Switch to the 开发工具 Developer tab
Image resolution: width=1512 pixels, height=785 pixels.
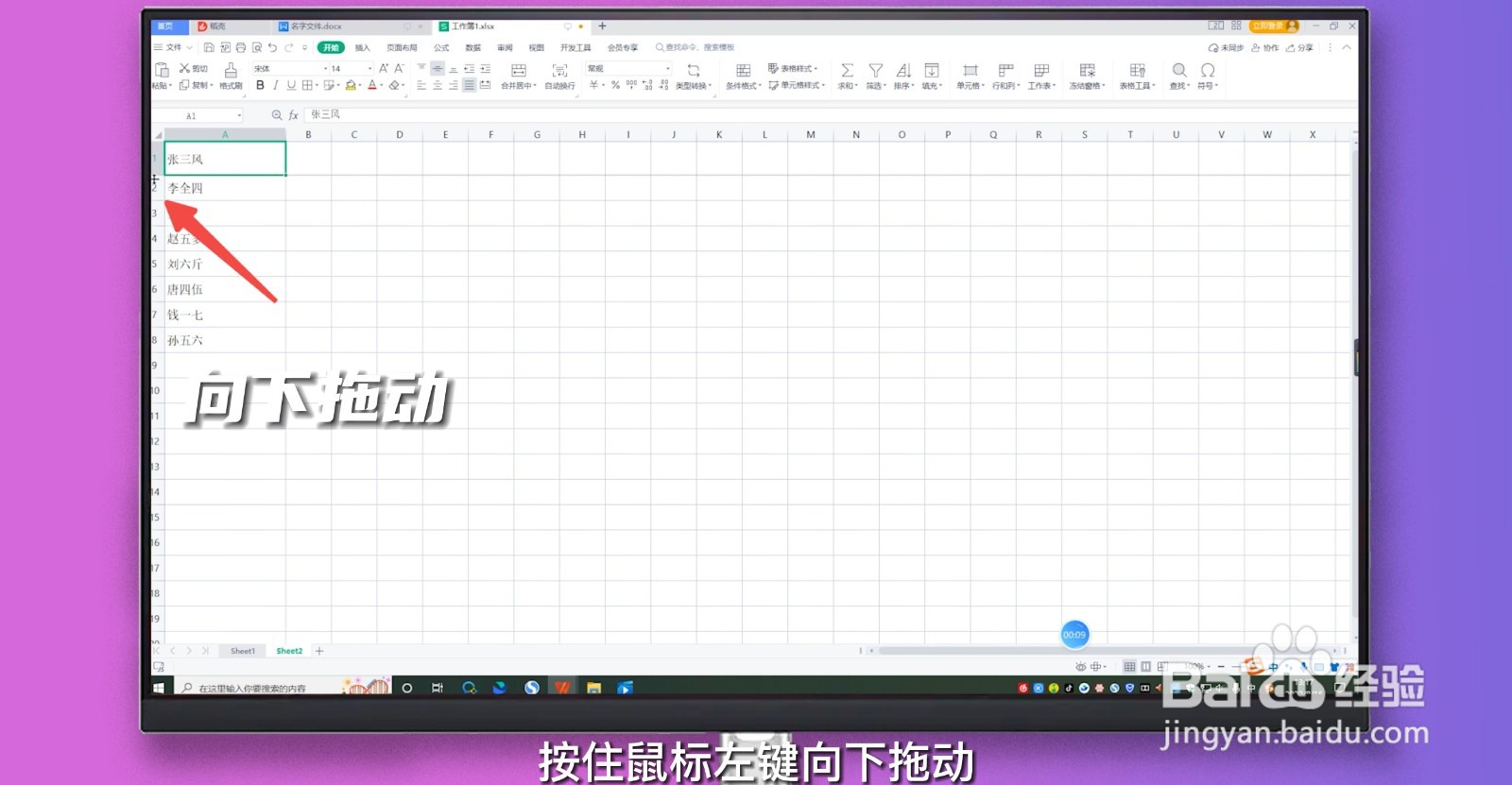(x=576, y=47)
